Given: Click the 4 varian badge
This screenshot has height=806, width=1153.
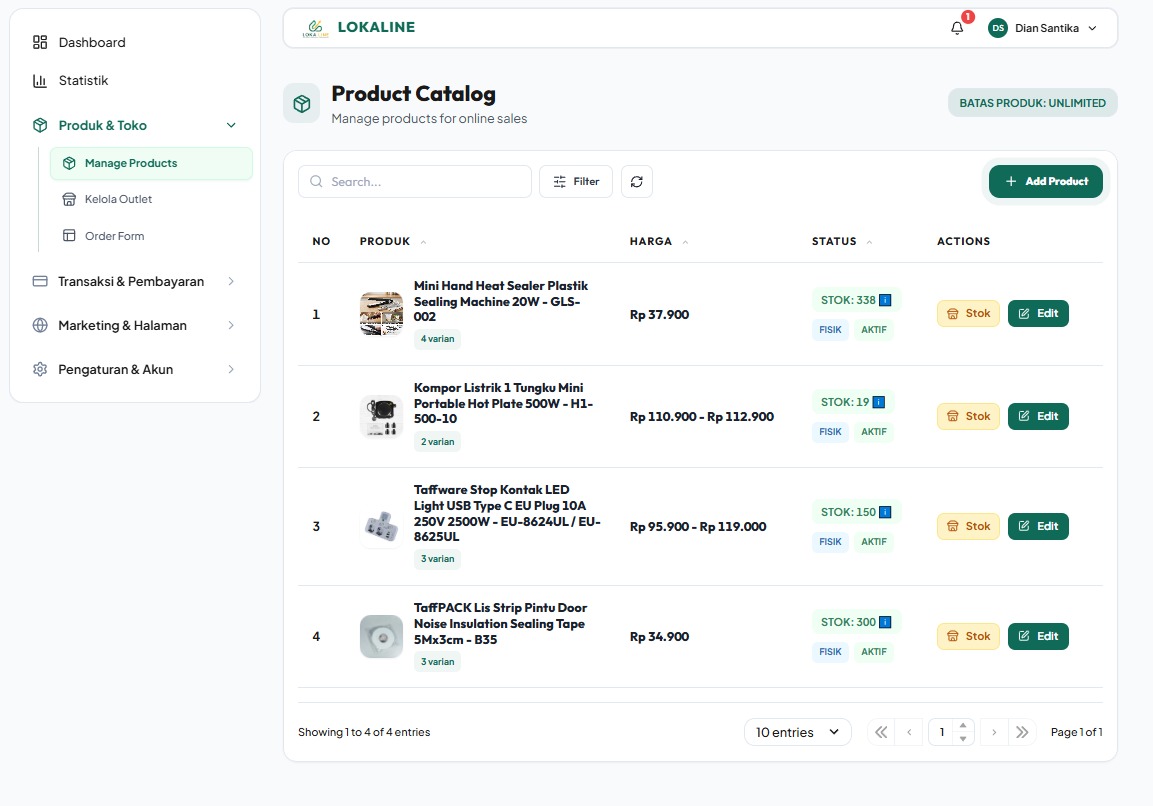Looking at the screenshot, I should click(438, 339).
